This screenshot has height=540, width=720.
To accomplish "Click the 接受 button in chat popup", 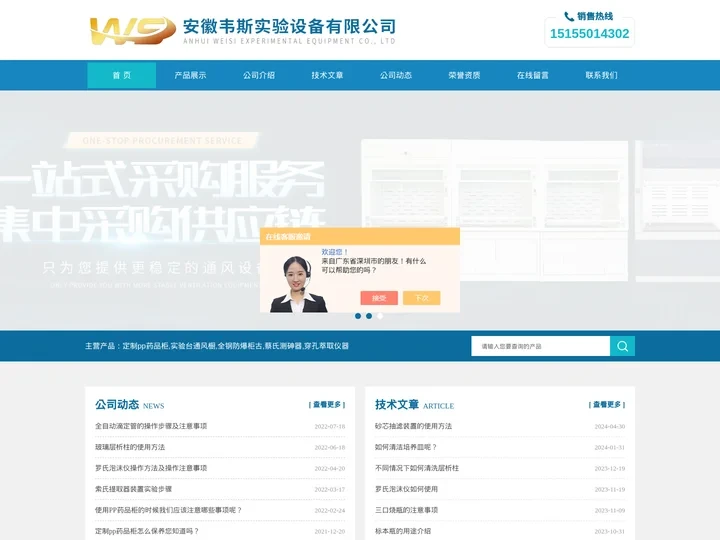I will tap(379, 298).
